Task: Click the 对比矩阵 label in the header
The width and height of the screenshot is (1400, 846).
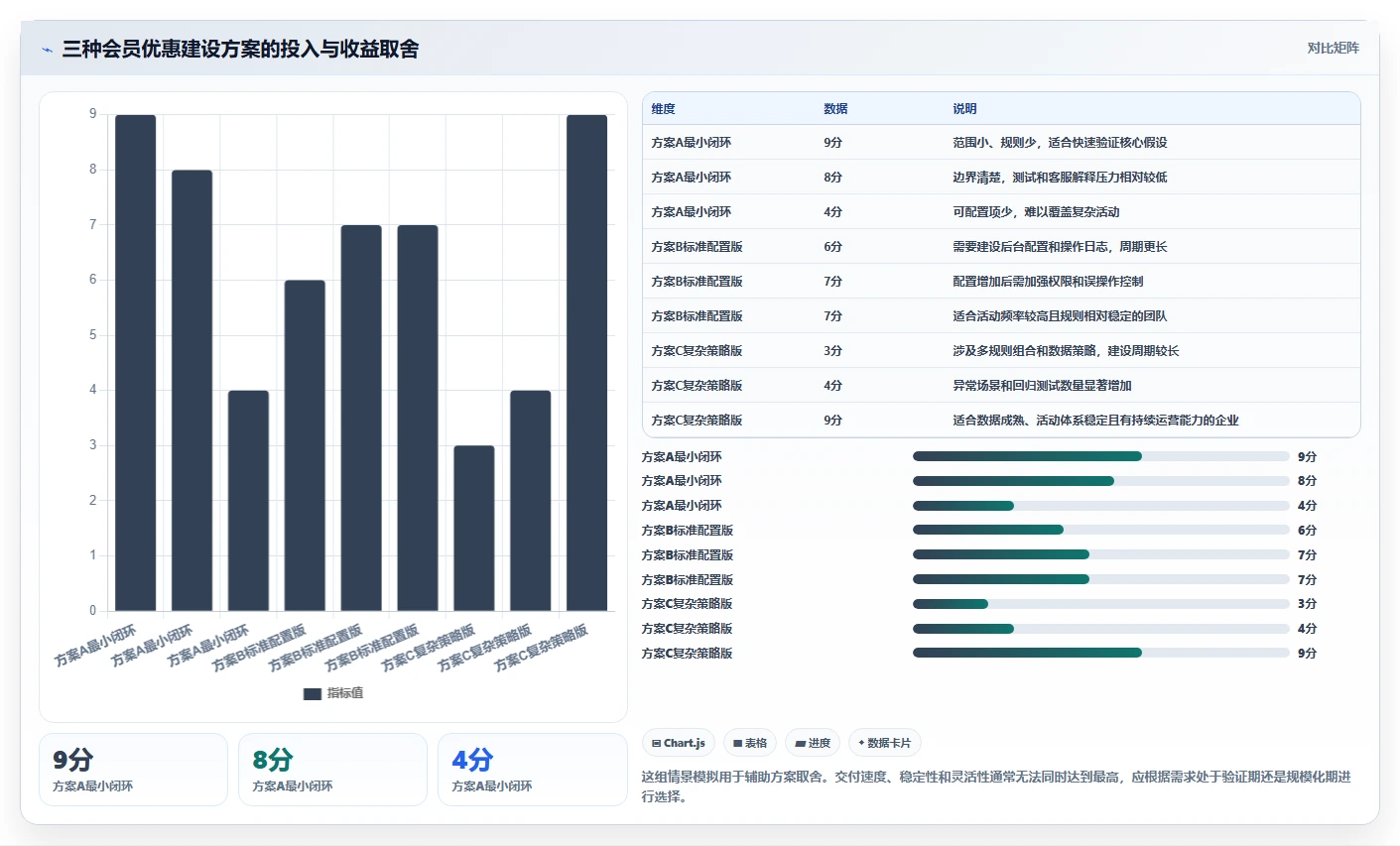Action: pos(1333,48)
